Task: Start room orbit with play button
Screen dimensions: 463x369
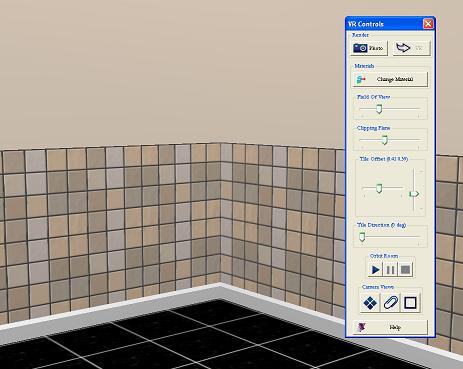Action: [376, 269]
